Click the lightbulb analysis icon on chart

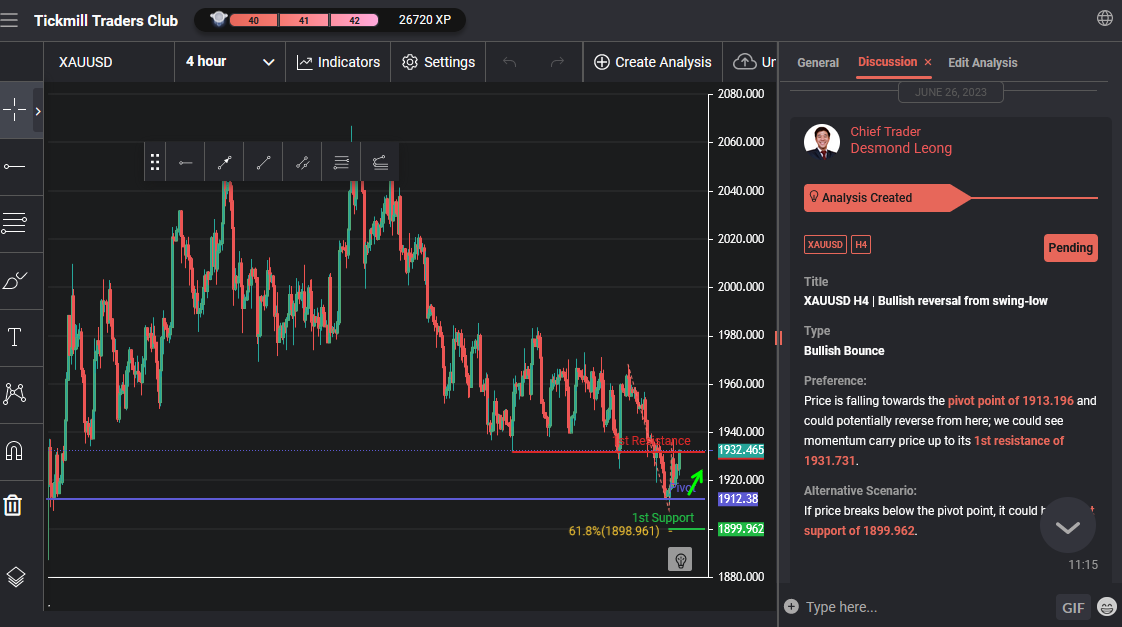pos(680,559)
